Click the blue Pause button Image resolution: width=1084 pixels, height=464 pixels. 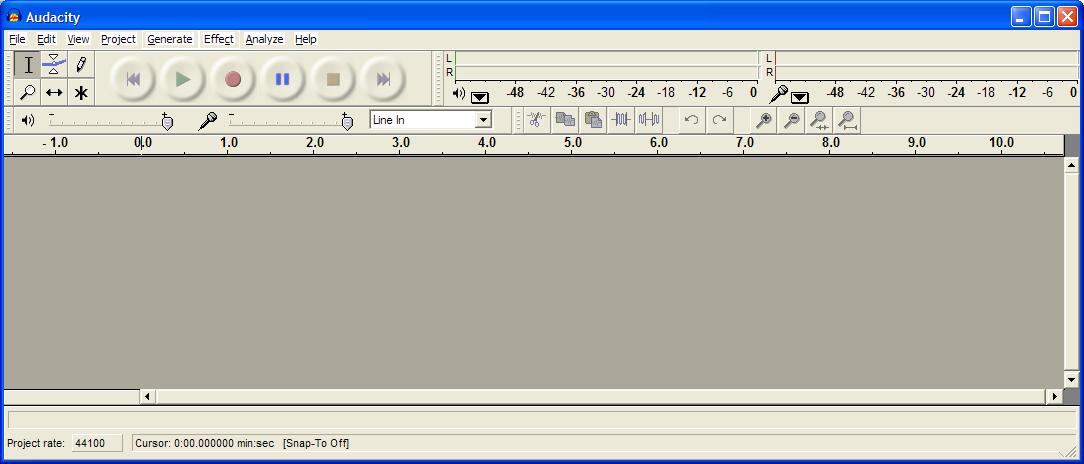pyautogui.click(x=283, y=79)
